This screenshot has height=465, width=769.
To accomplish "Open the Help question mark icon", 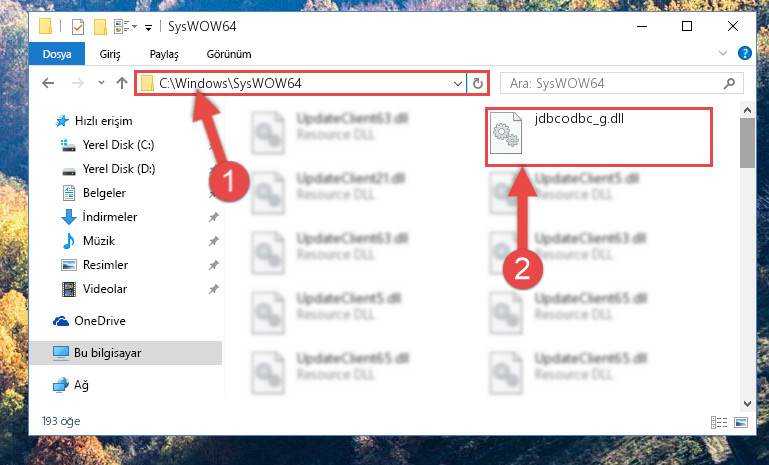I will pyautogui.click(x=744, y=53).
